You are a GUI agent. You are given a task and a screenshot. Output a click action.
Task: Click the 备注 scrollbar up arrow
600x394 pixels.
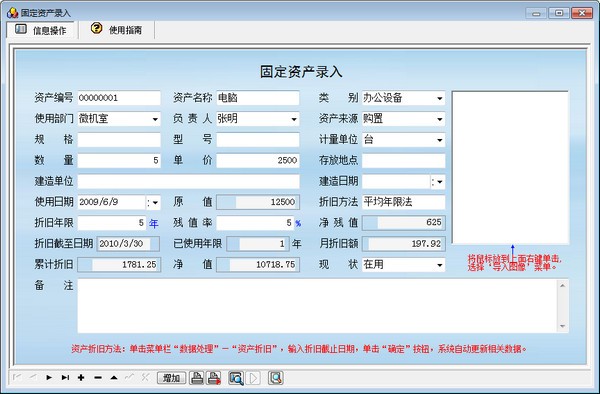click(562, 285)
